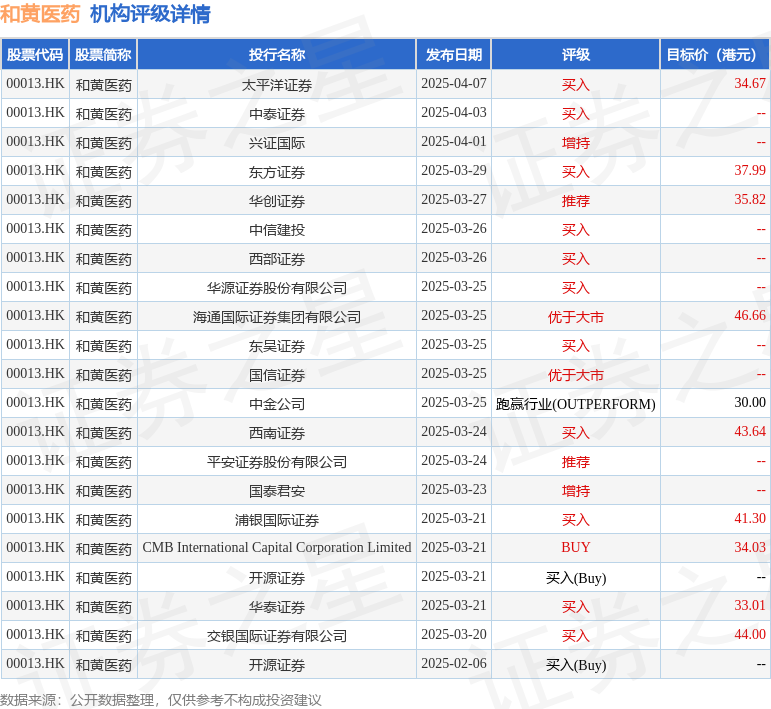
Task: Click 国信证券 broker name
Action: click(x=277, y=375)
